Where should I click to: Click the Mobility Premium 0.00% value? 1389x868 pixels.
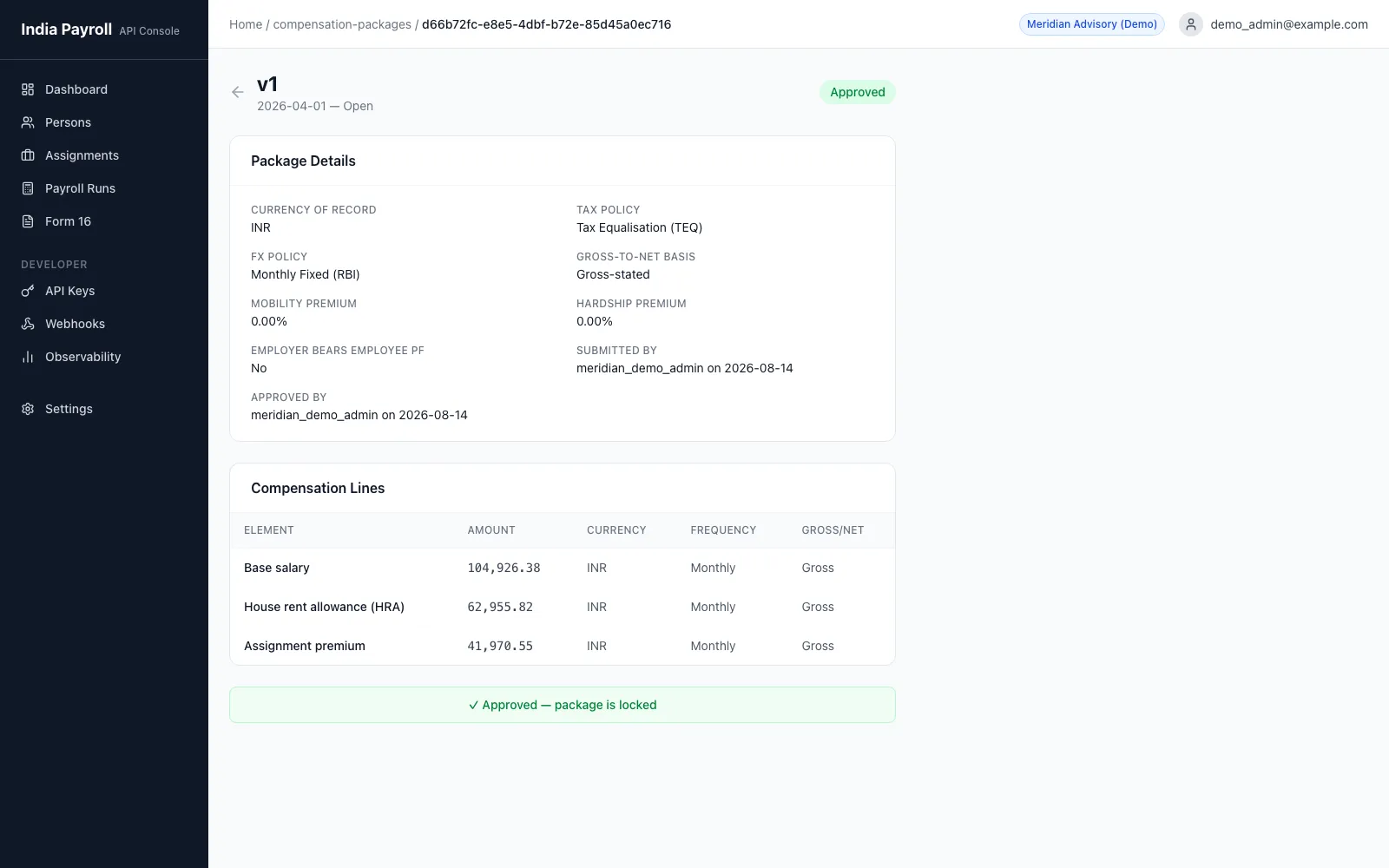(x=269, y=321)
